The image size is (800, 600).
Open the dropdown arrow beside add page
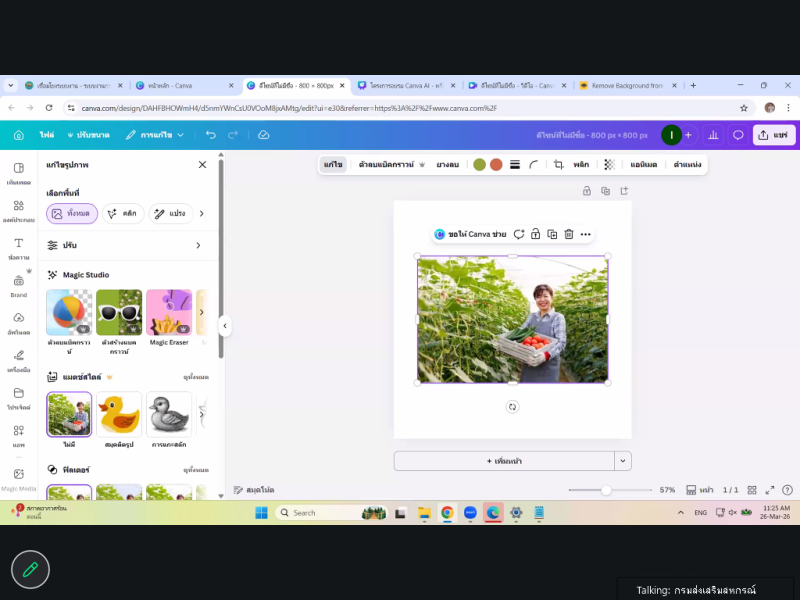pyautogui.click(x=623, y=461)
